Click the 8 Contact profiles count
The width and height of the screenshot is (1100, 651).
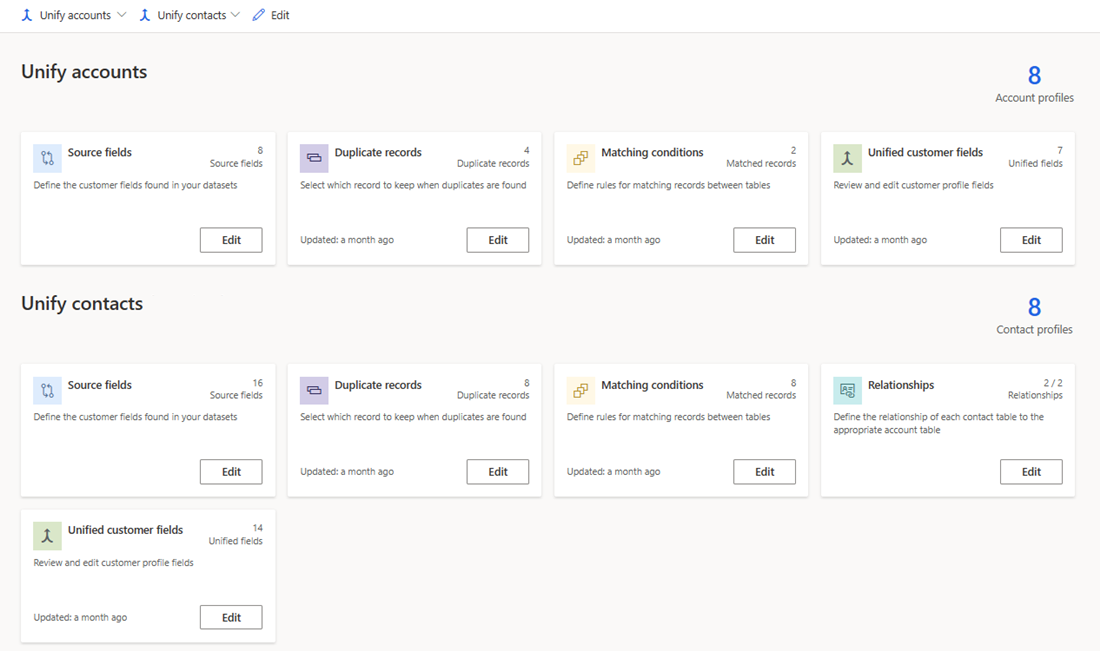1034,307
